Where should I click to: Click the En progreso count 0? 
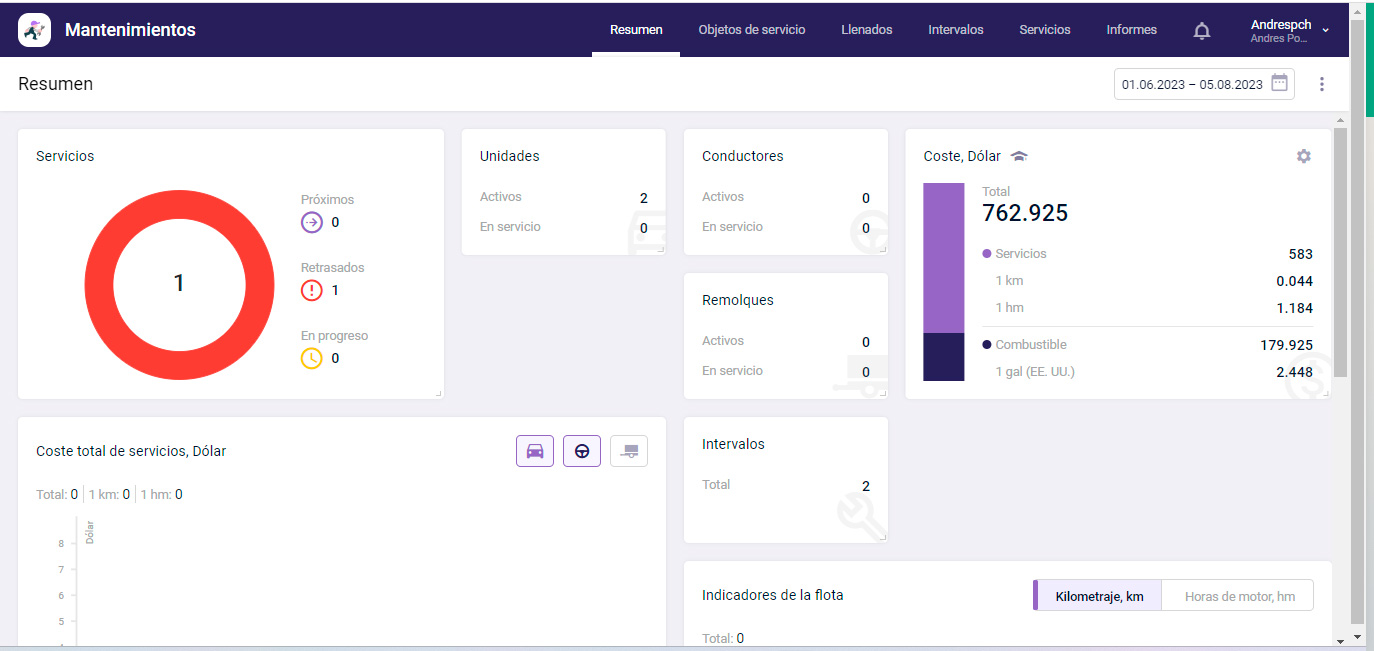[335, 358]
